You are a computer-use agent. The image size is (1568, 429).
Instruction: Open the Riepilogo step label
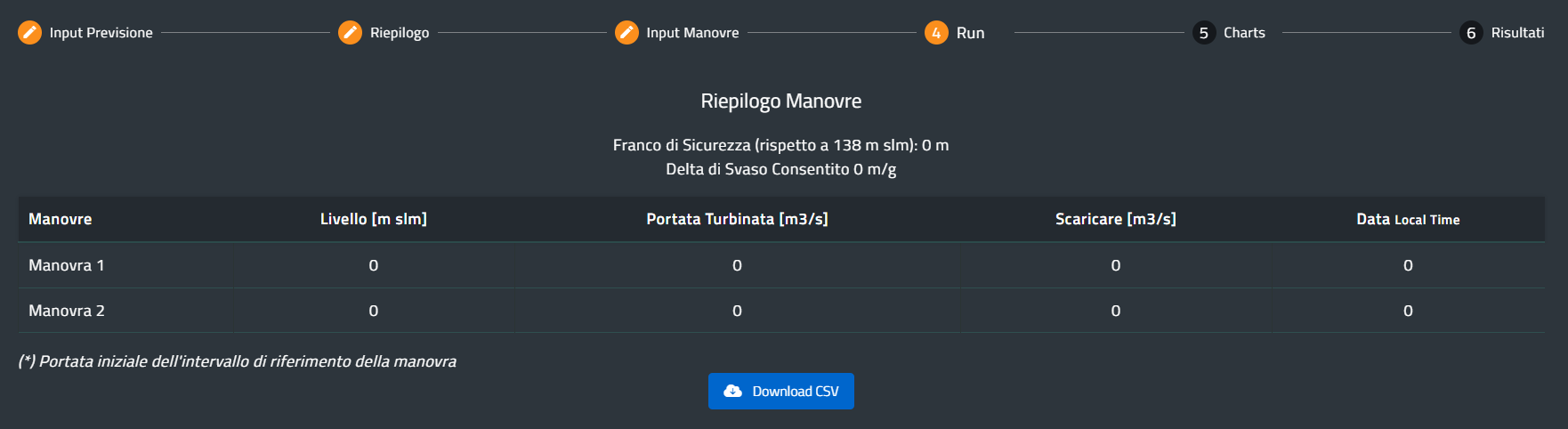pos(400,33)
